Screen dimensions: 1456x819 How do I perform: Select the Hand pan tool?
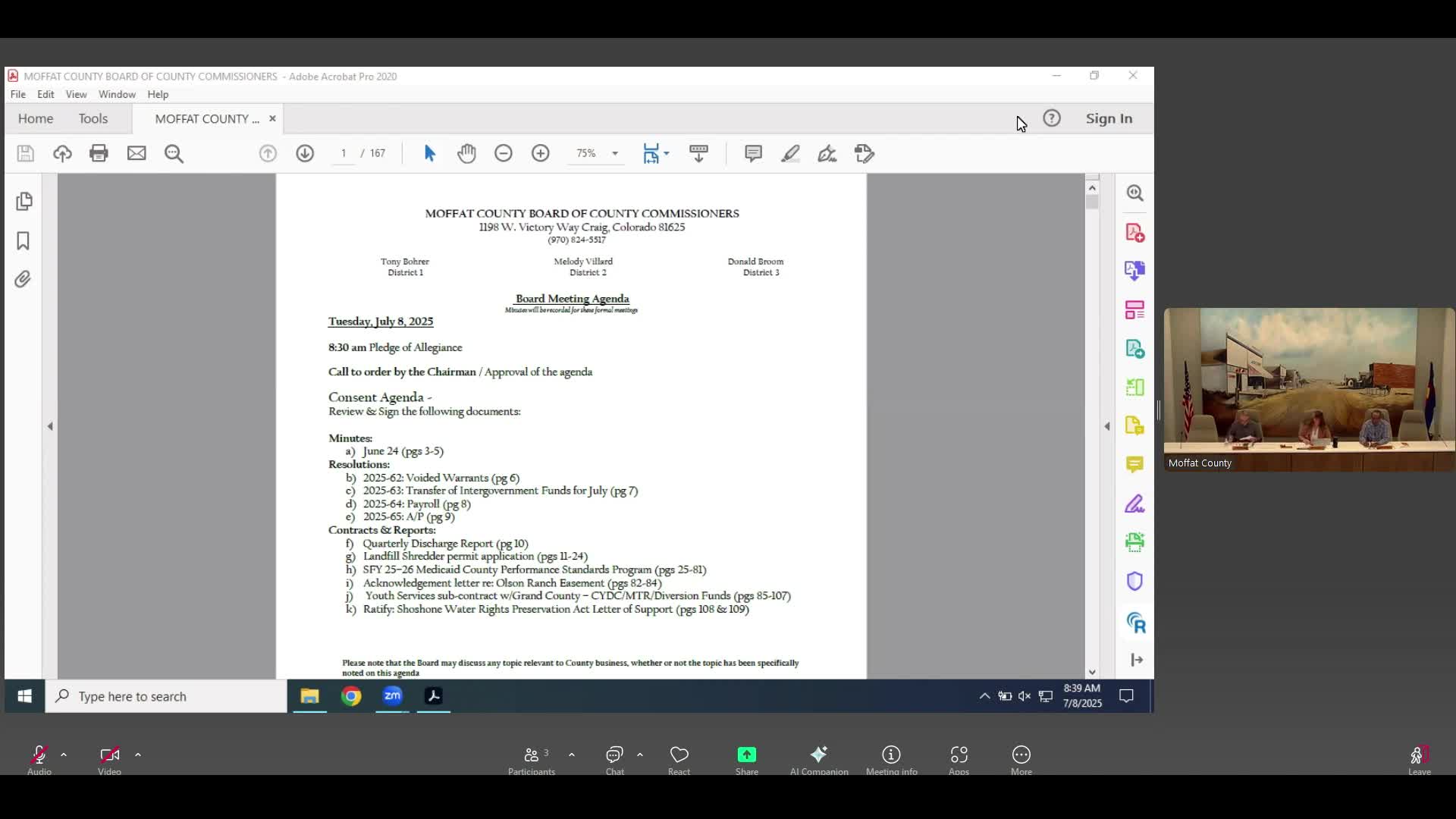pyautogui.click(x=466, y=153)
